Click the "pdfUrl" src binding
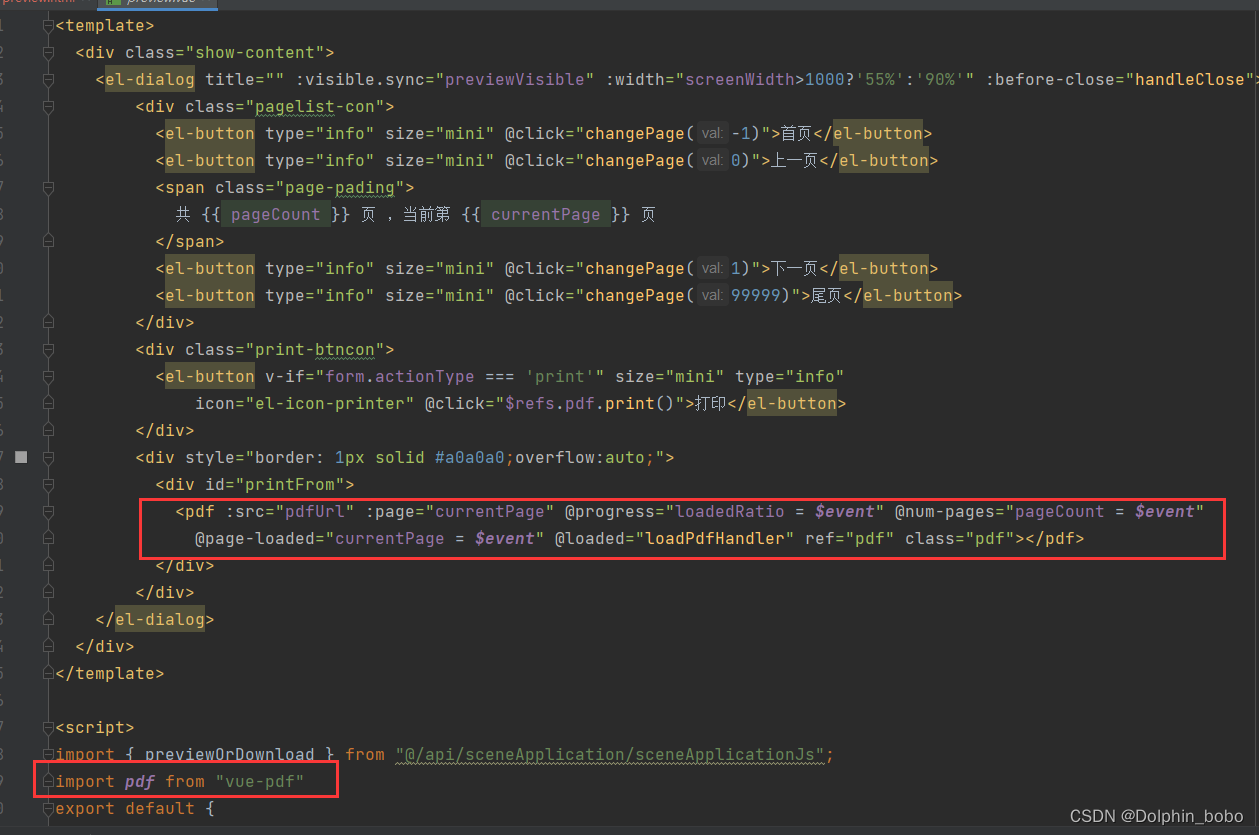 tap(315, 511)
